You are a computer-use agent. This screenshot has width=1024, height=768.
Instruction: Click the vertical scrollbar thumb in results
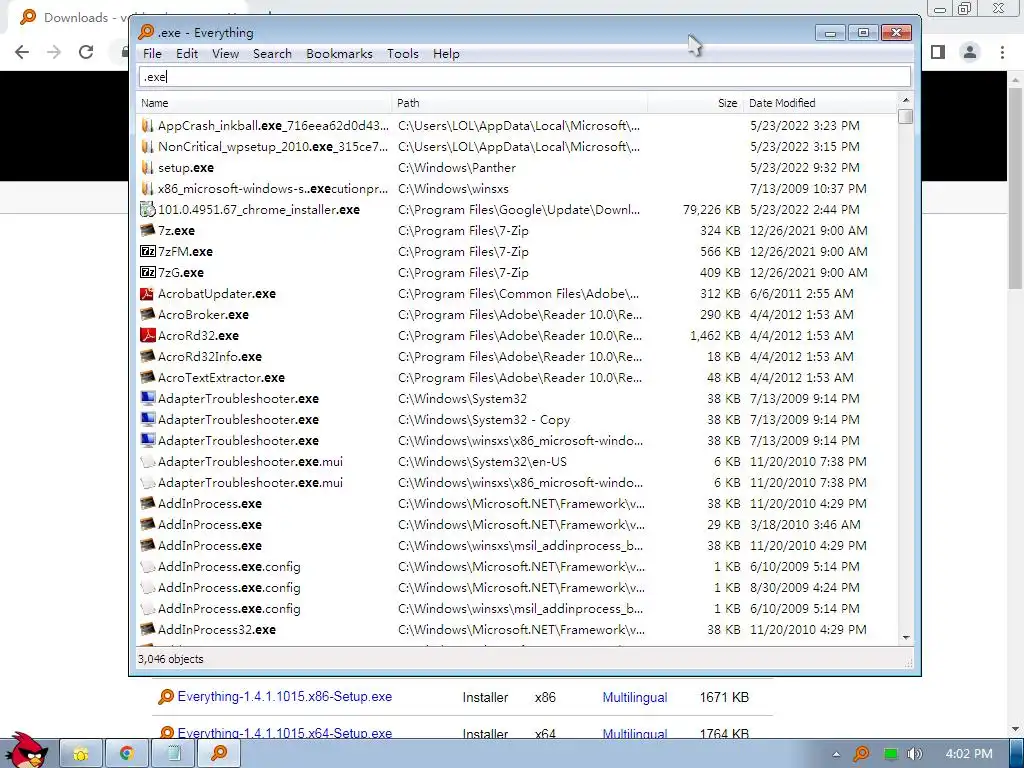coord(905,116)
